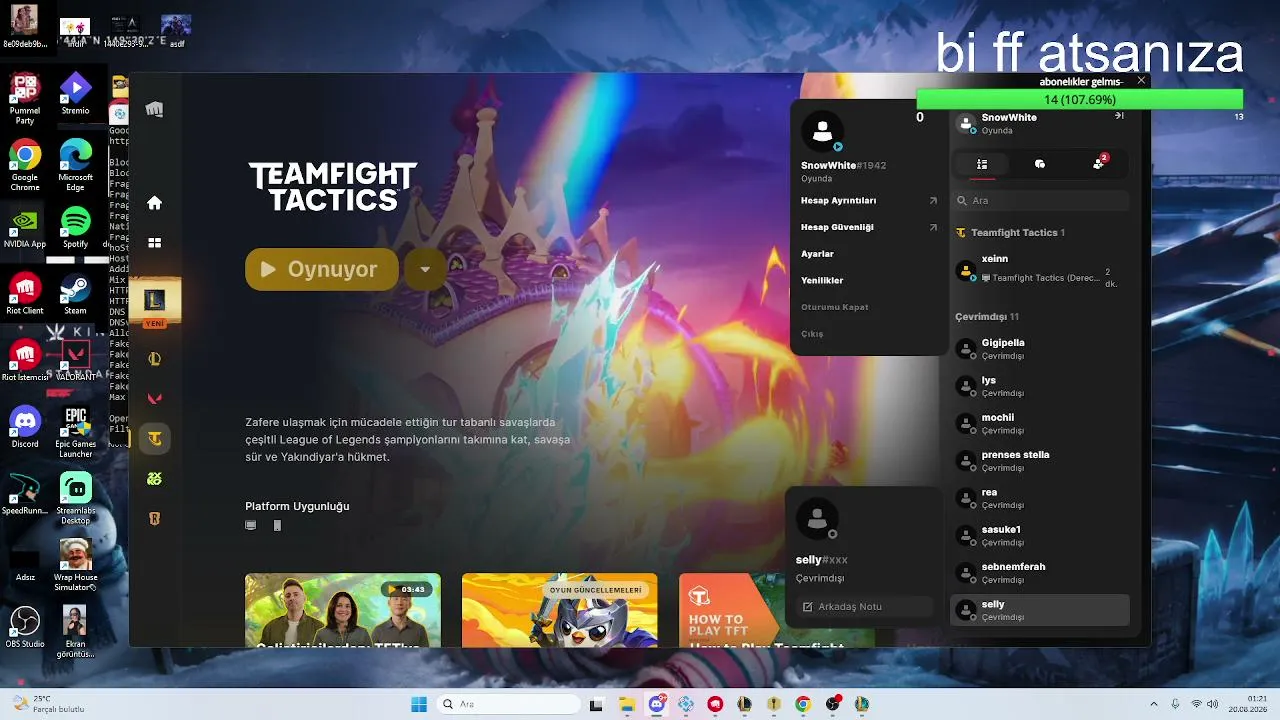
Task: Open Google Chrome from the taskbar
Action: [802, 704]
